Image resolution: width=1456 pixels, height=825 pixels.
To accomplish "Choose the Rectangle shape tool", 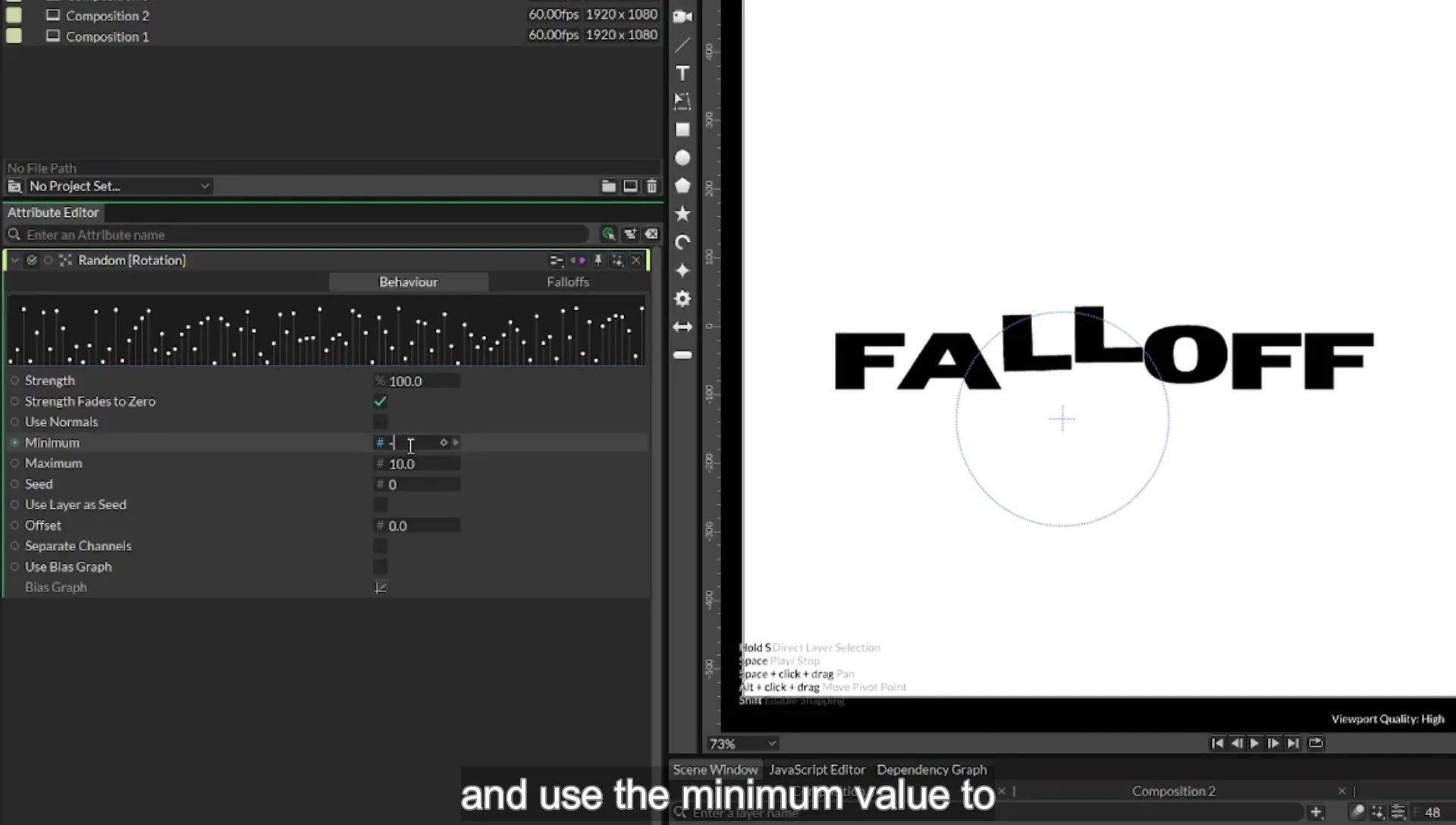I will (682, 130).
